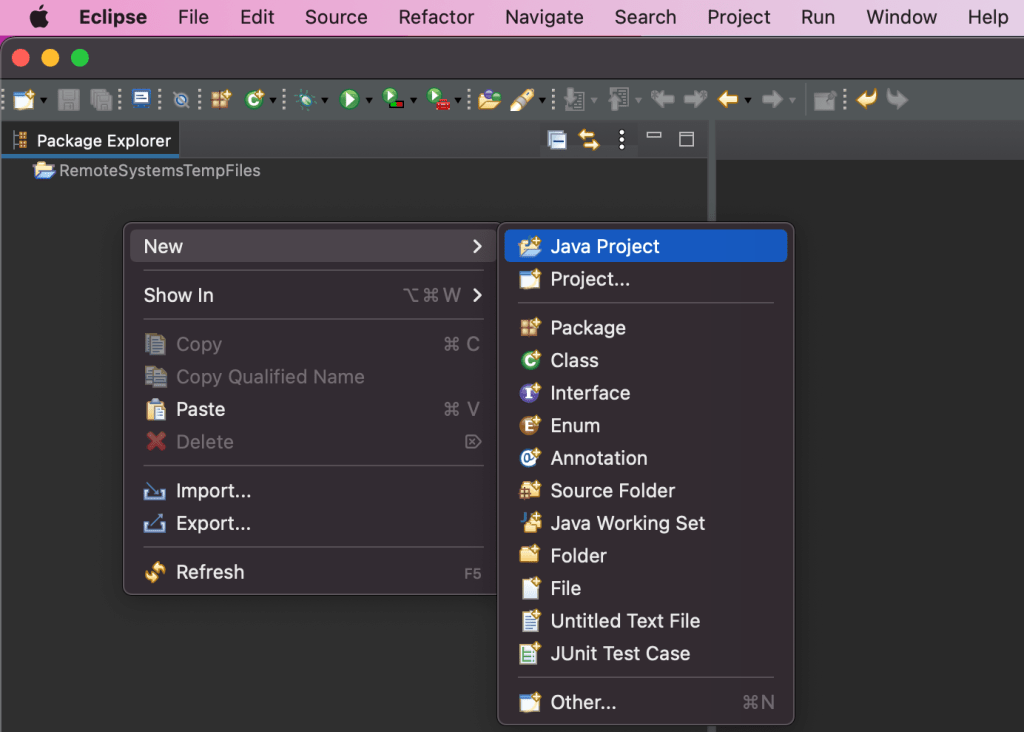This screenshot has width=1024, height=732.
Task: Click the New Java Class toolbar icon
Action: 254,99
